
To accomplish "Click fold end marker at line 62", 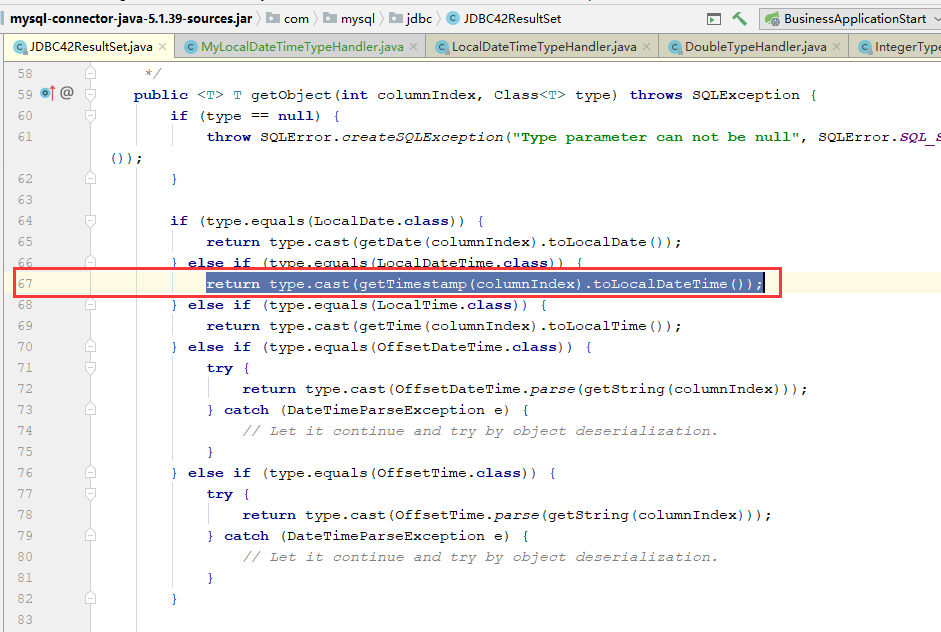I will click(90, 178).
